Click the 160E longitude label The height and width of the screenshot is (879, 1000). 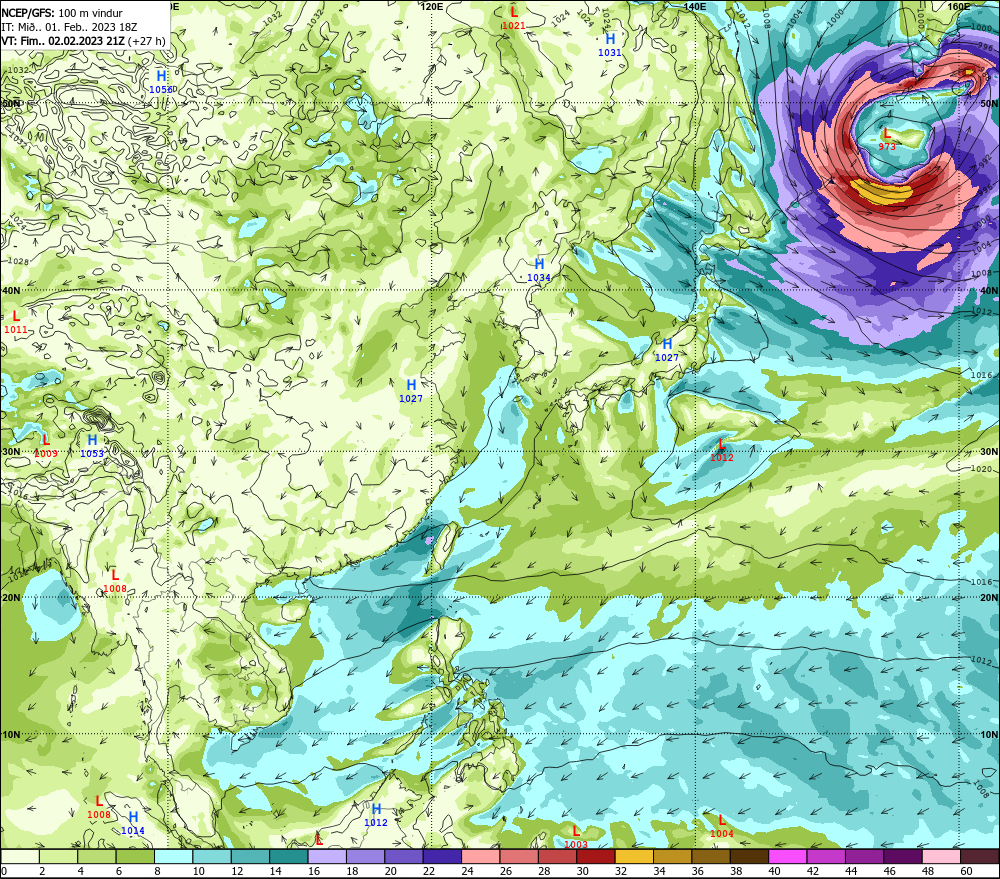point(959,6)
